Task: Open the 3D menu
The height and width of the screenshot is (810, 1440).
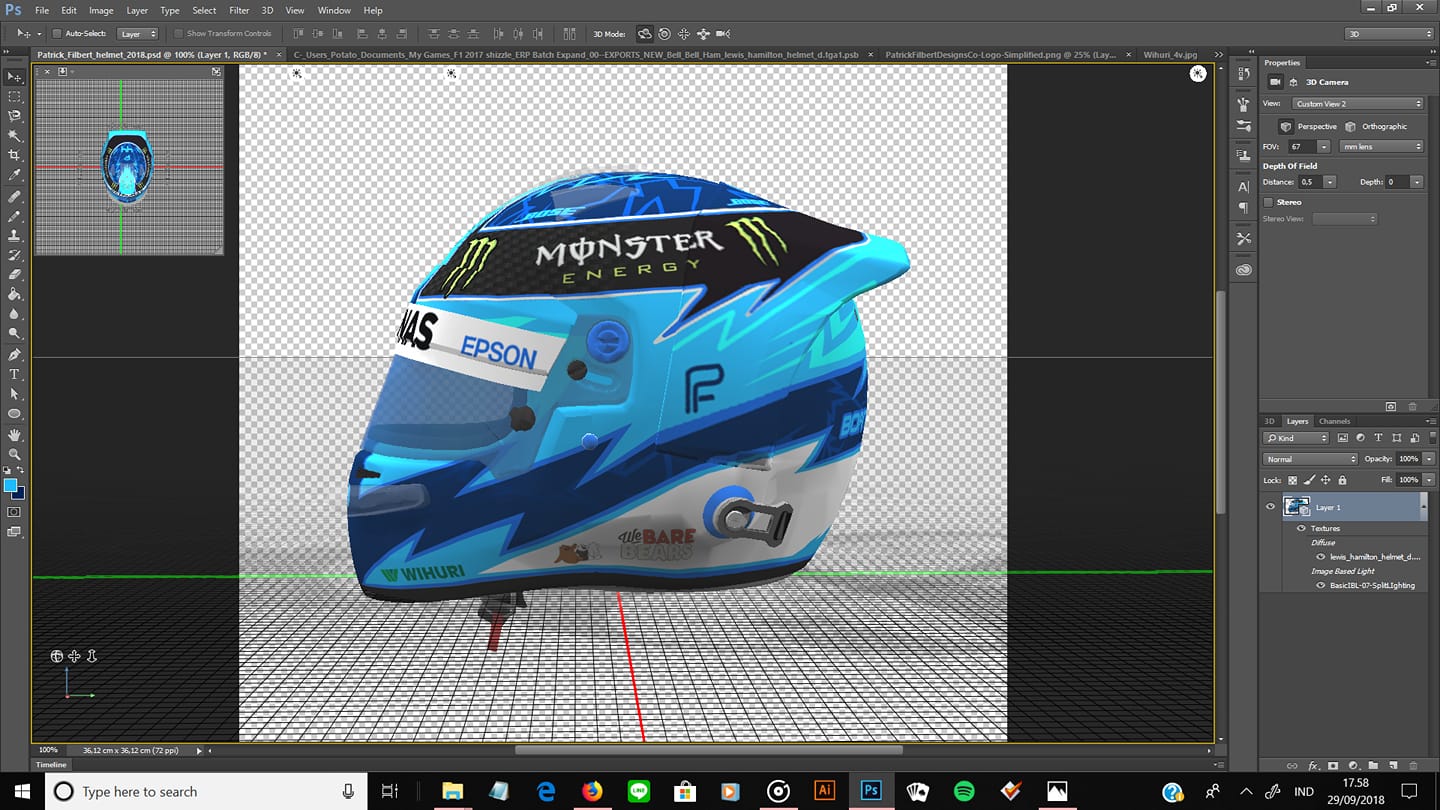Action: [267, 10]
